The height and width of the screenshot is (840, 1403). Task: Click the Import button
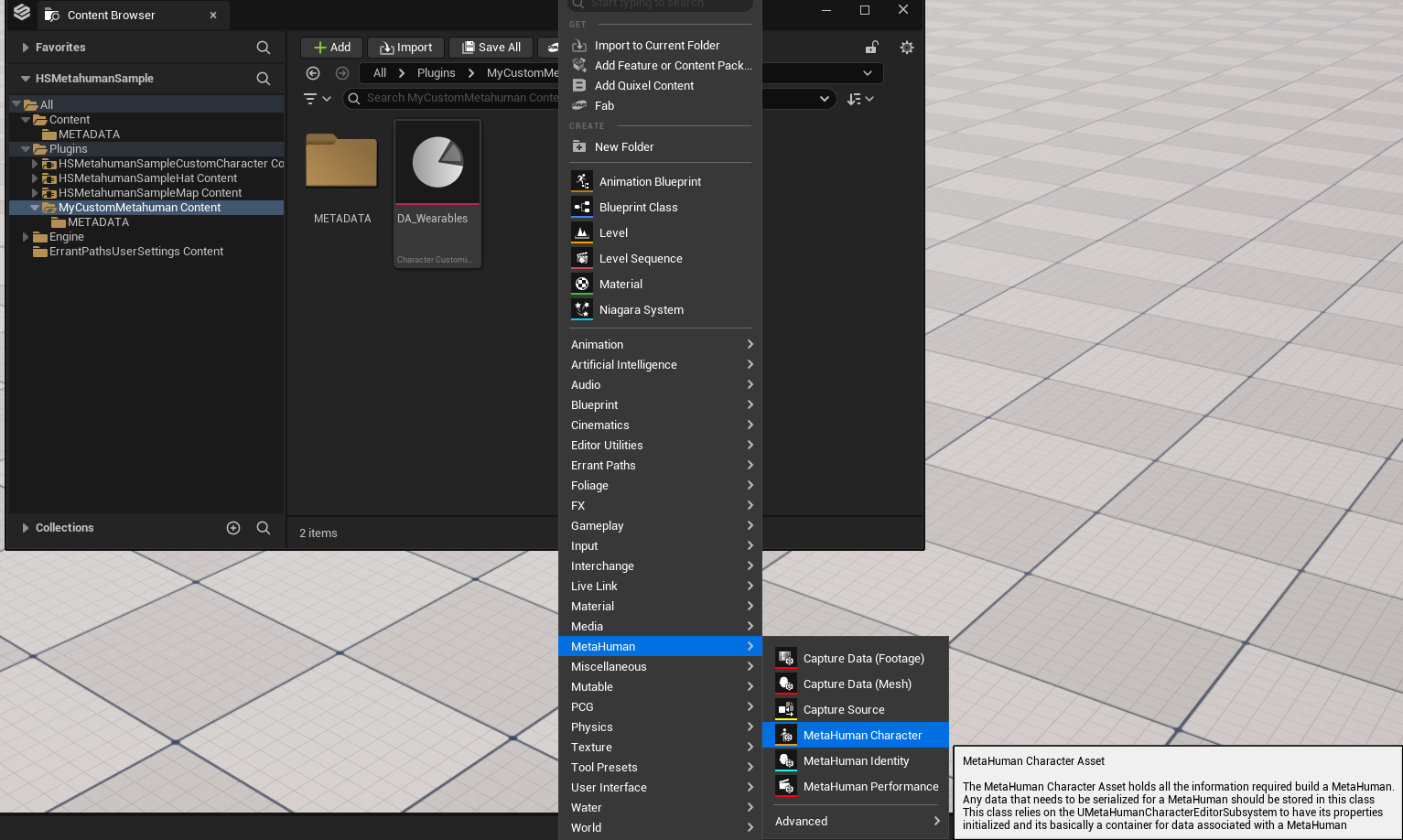(x=406, y=48)
